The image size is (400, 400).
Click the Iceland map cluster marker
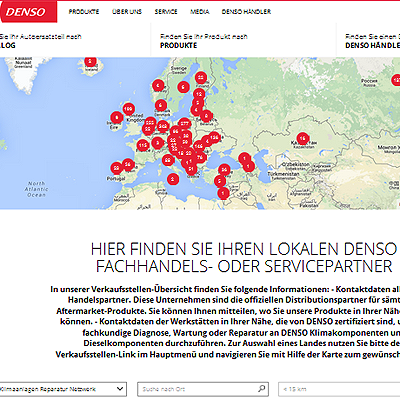[90, 61]
